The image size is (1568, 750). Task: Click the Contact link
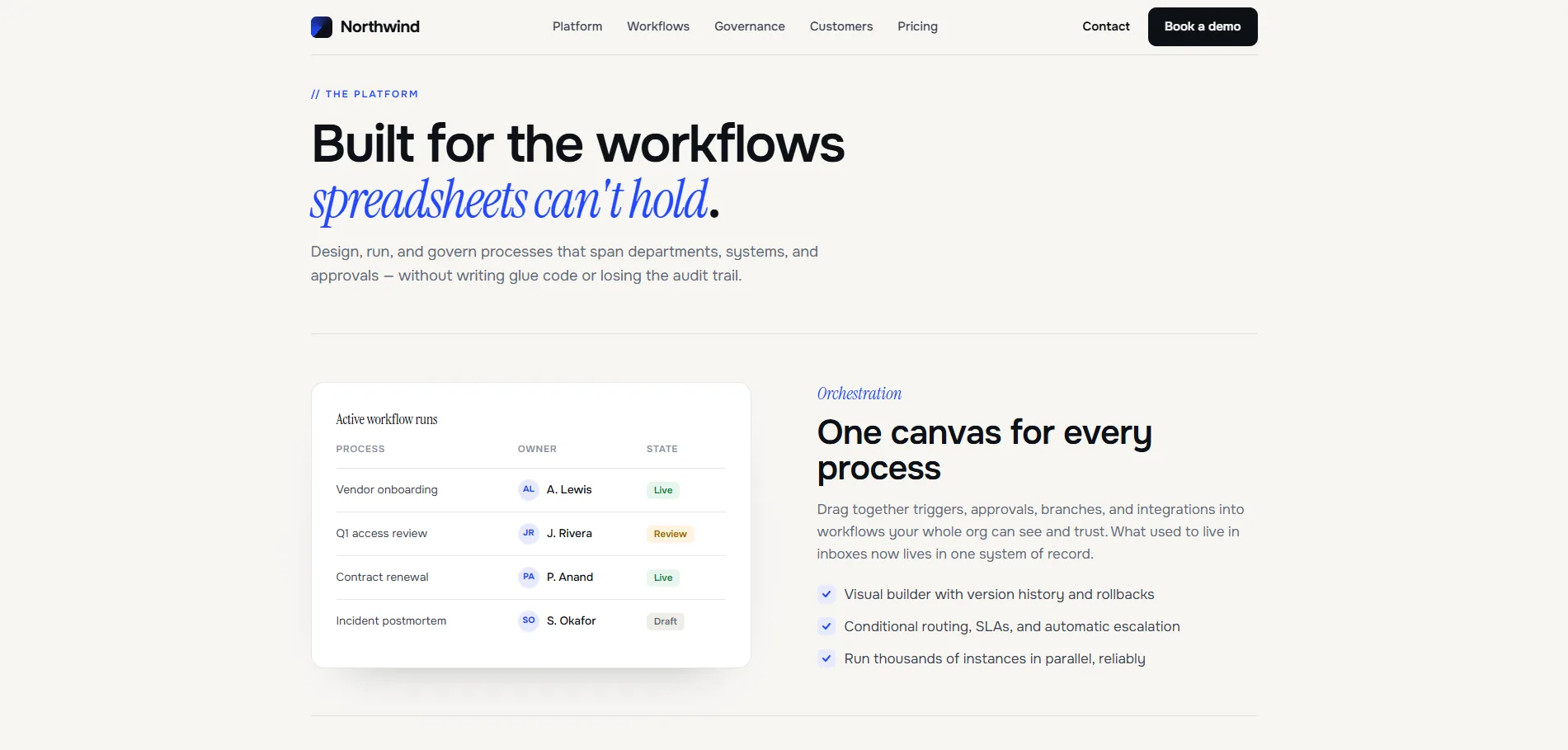pyautogui.click(x=1106, y=26)
